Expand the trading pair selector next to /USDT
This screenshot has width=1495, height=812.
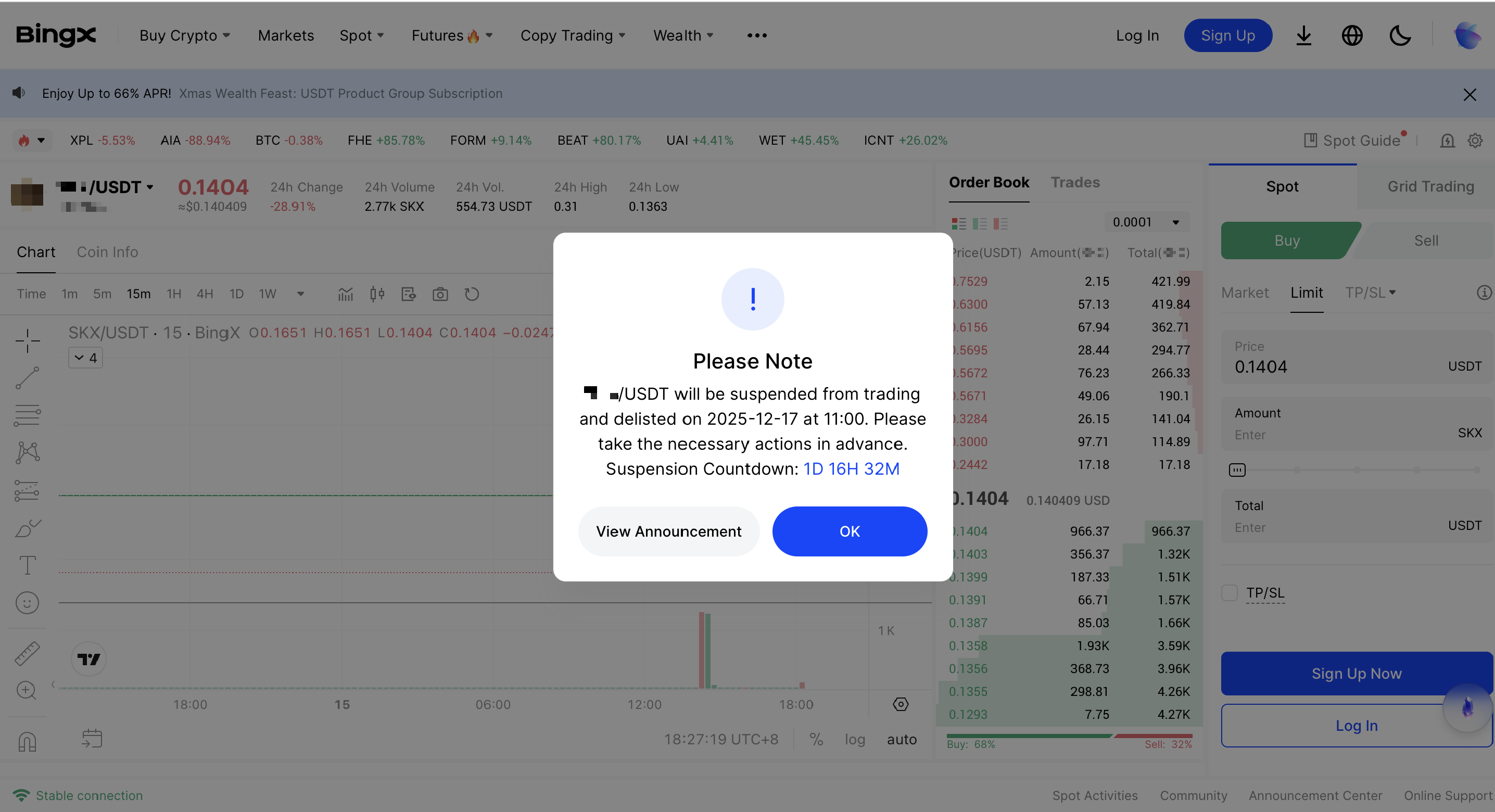150,187
